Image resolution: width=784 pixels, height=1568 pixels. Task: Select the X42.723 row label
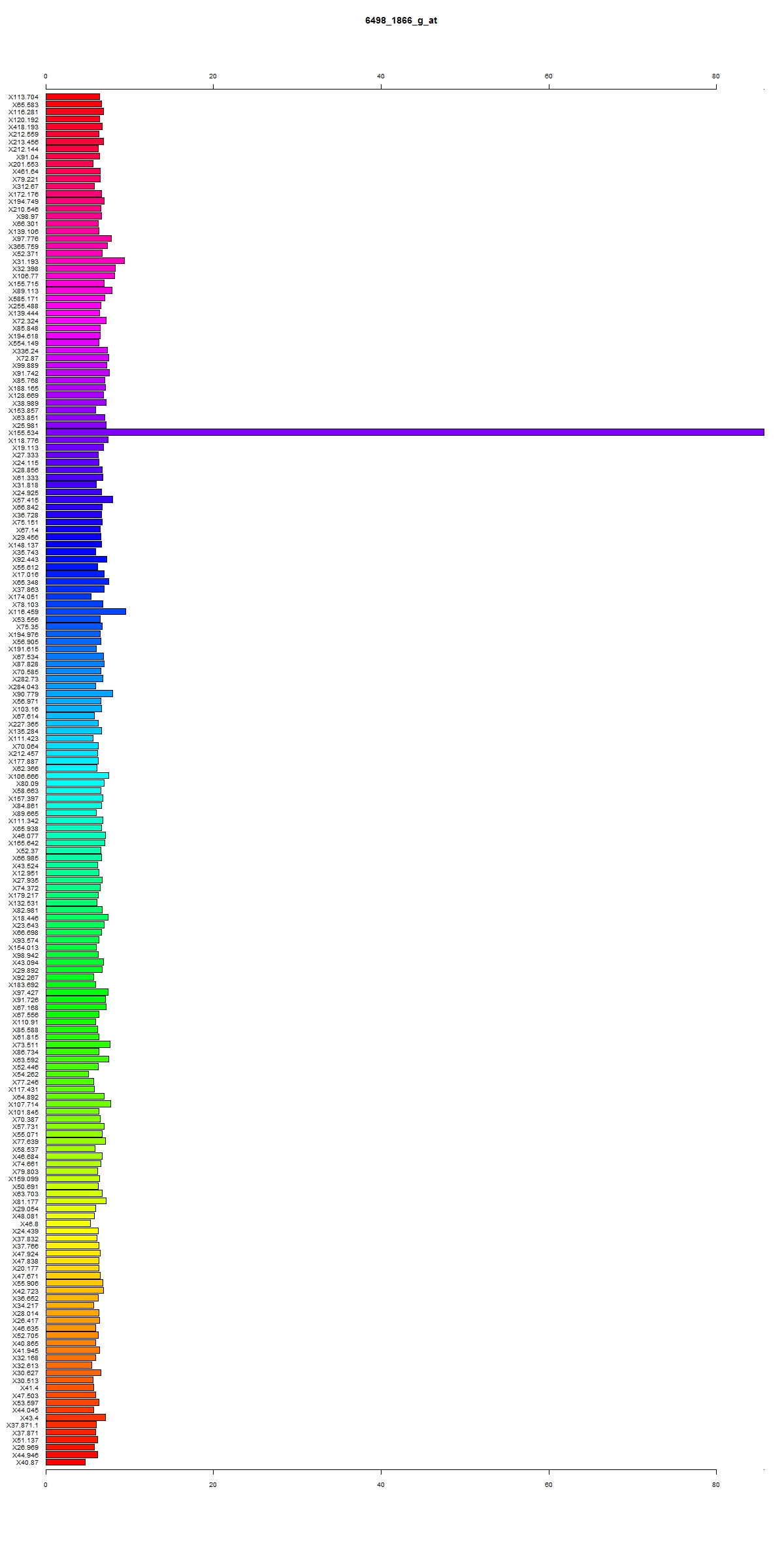tap(25, 1291)
